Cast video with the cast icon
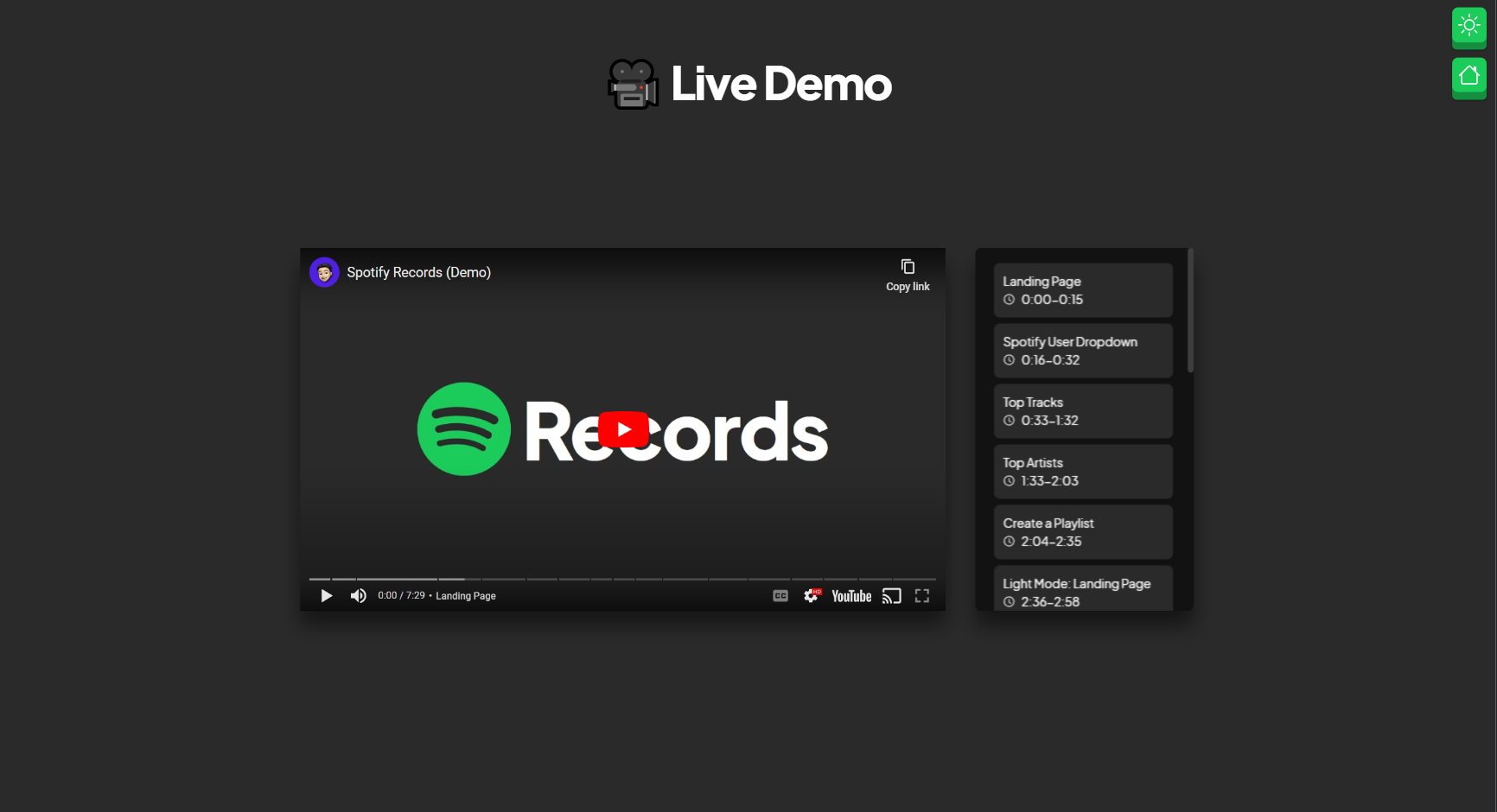The image size is (1497, 812). (x=892, y=596)
